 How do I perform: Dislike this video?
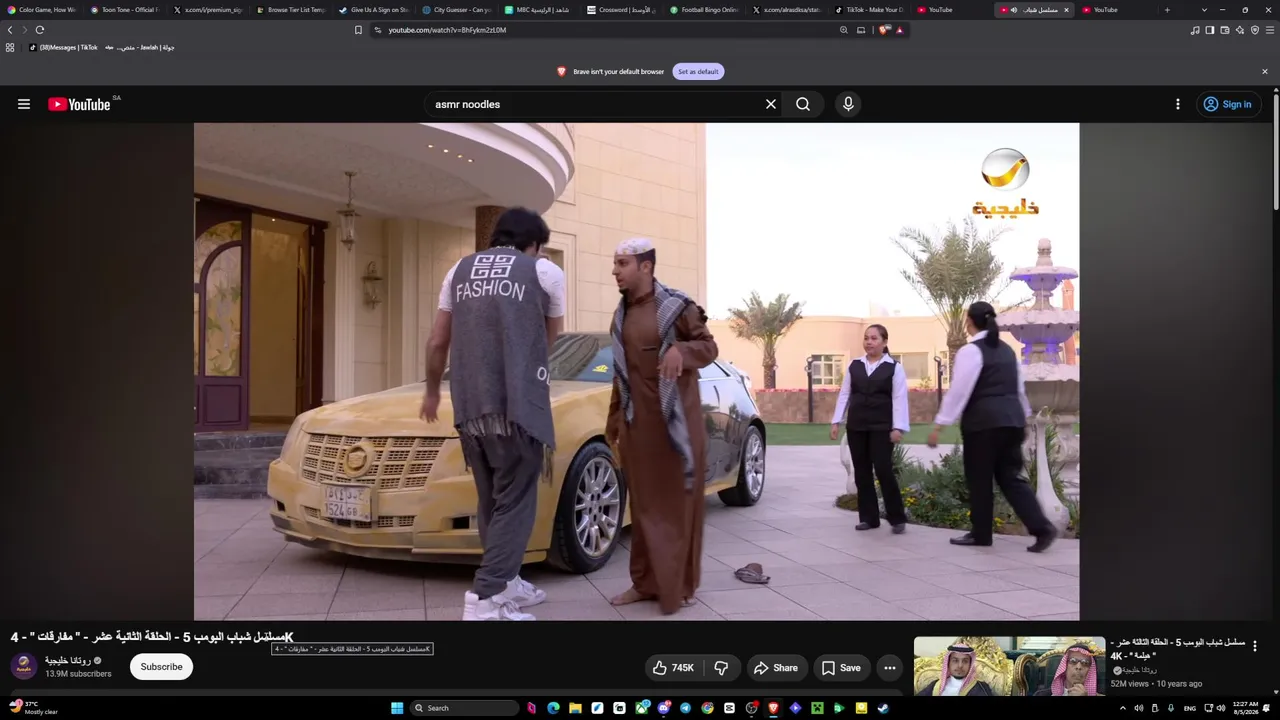click(x=721, y=668)
